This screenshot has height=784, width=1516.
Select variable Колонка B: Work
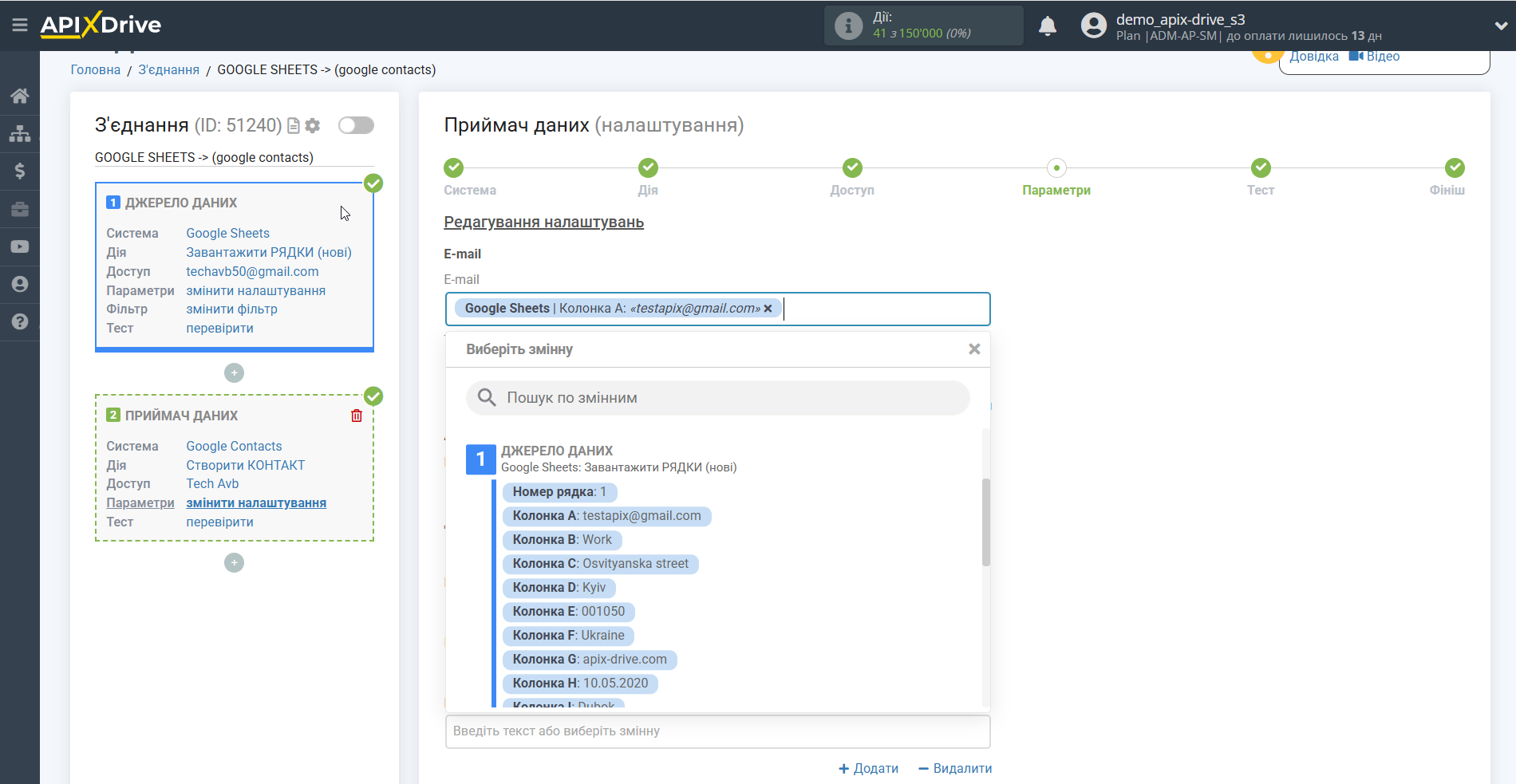pyautogui.click(x=562, y=540)
